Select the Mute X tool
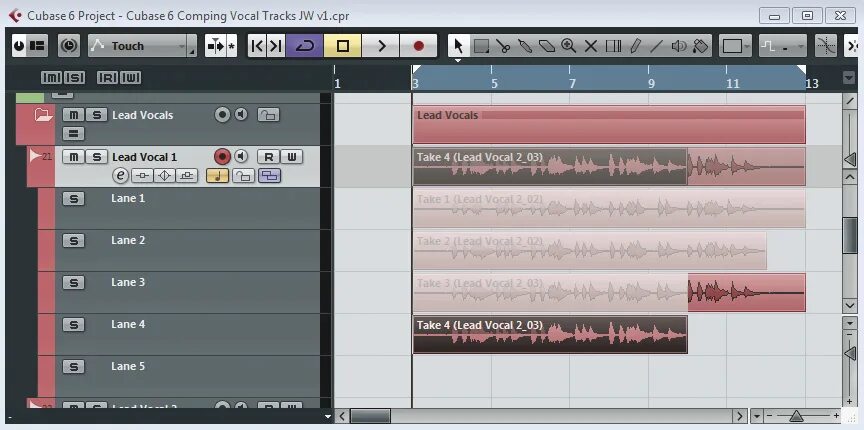 pyautogui.click(x=591, y=46)
